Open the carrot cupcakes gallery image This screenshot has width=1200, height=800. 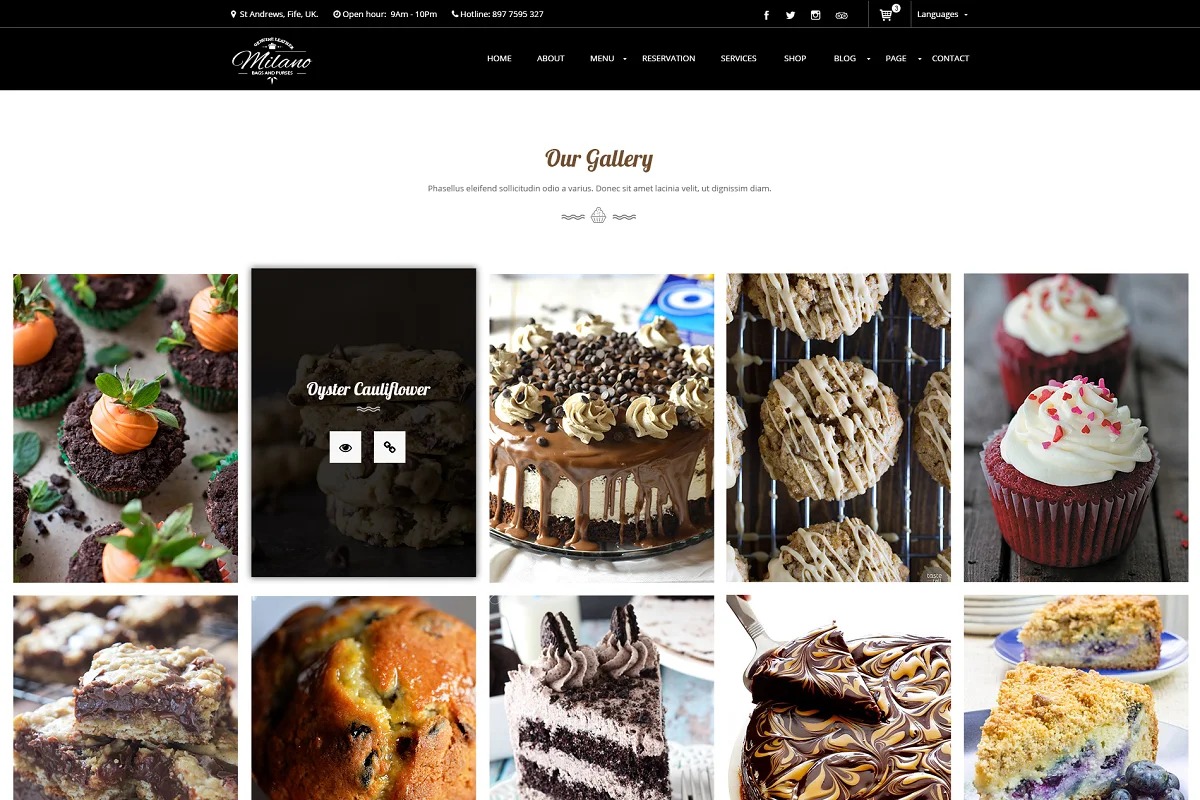pyautogui.click(x=126, y=428)
